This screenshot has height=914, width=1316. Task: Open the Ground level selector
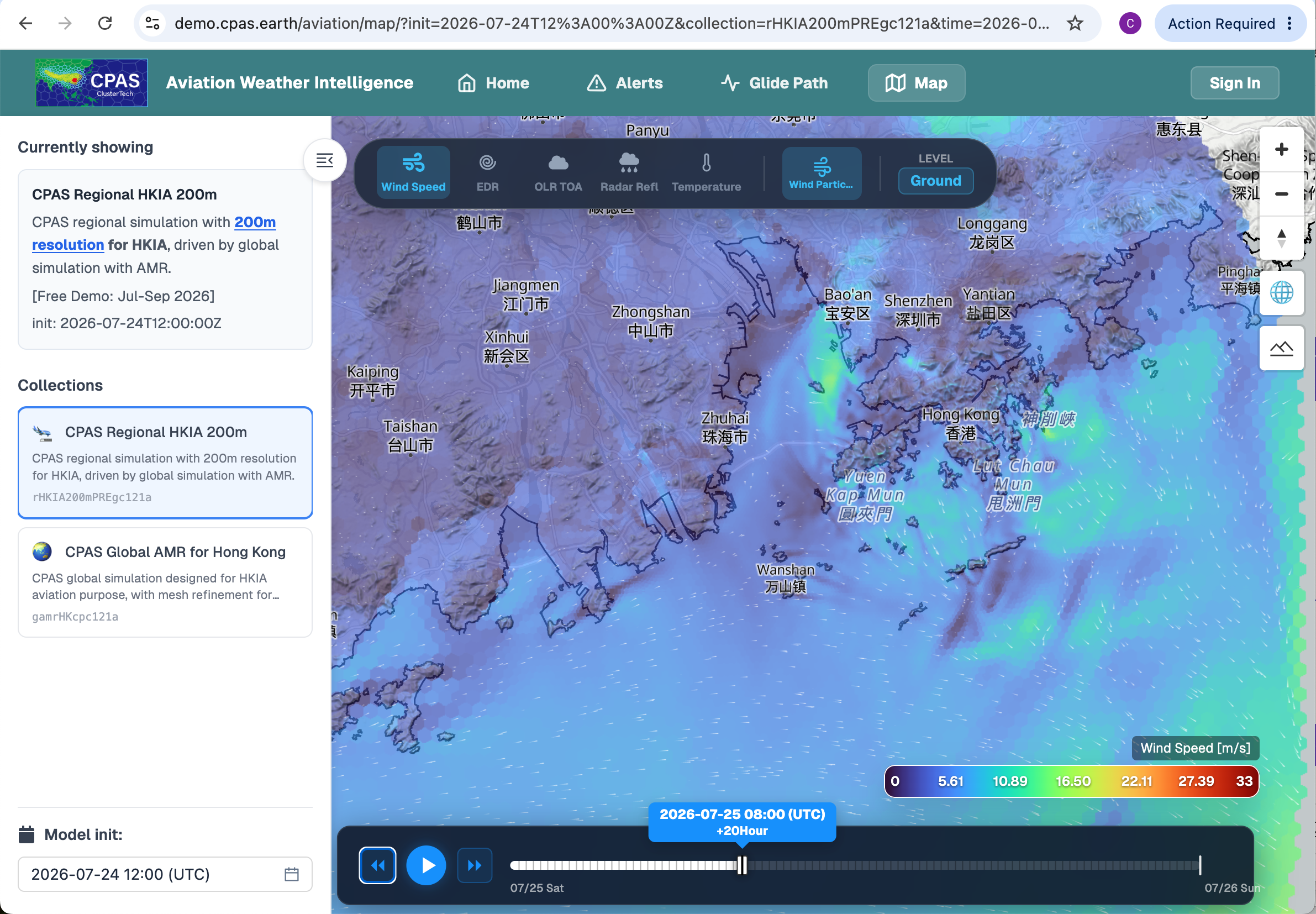935,181
